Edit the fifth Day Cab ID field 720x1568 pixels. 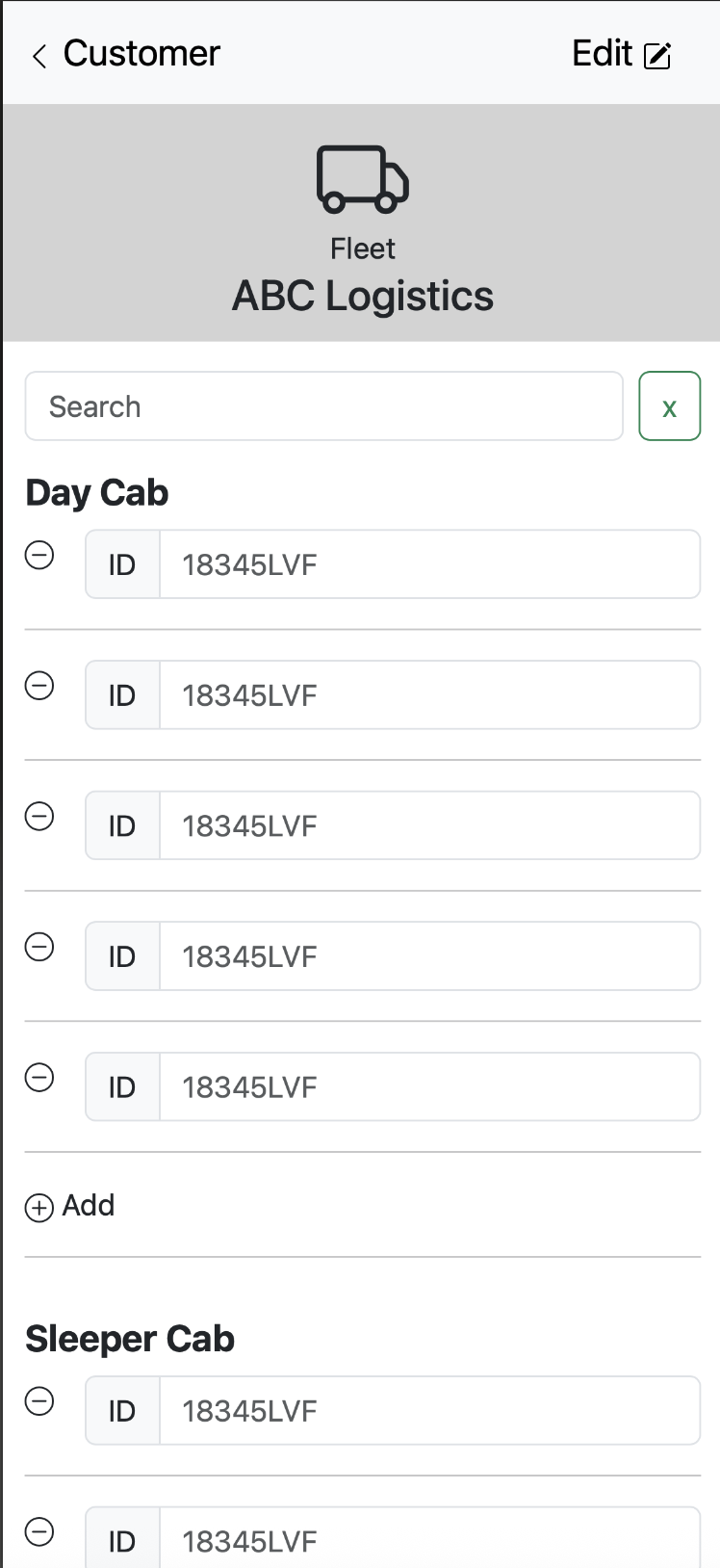click(429, 1087)
